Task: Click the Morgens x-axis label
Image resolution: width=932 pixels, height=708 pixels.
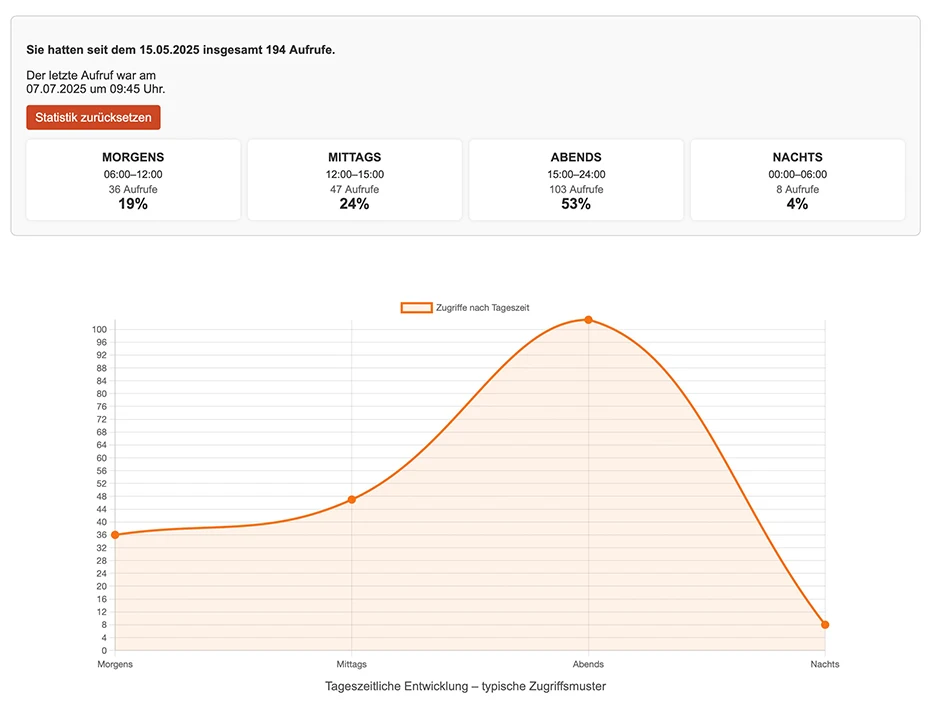Action: tap(115, 664)
